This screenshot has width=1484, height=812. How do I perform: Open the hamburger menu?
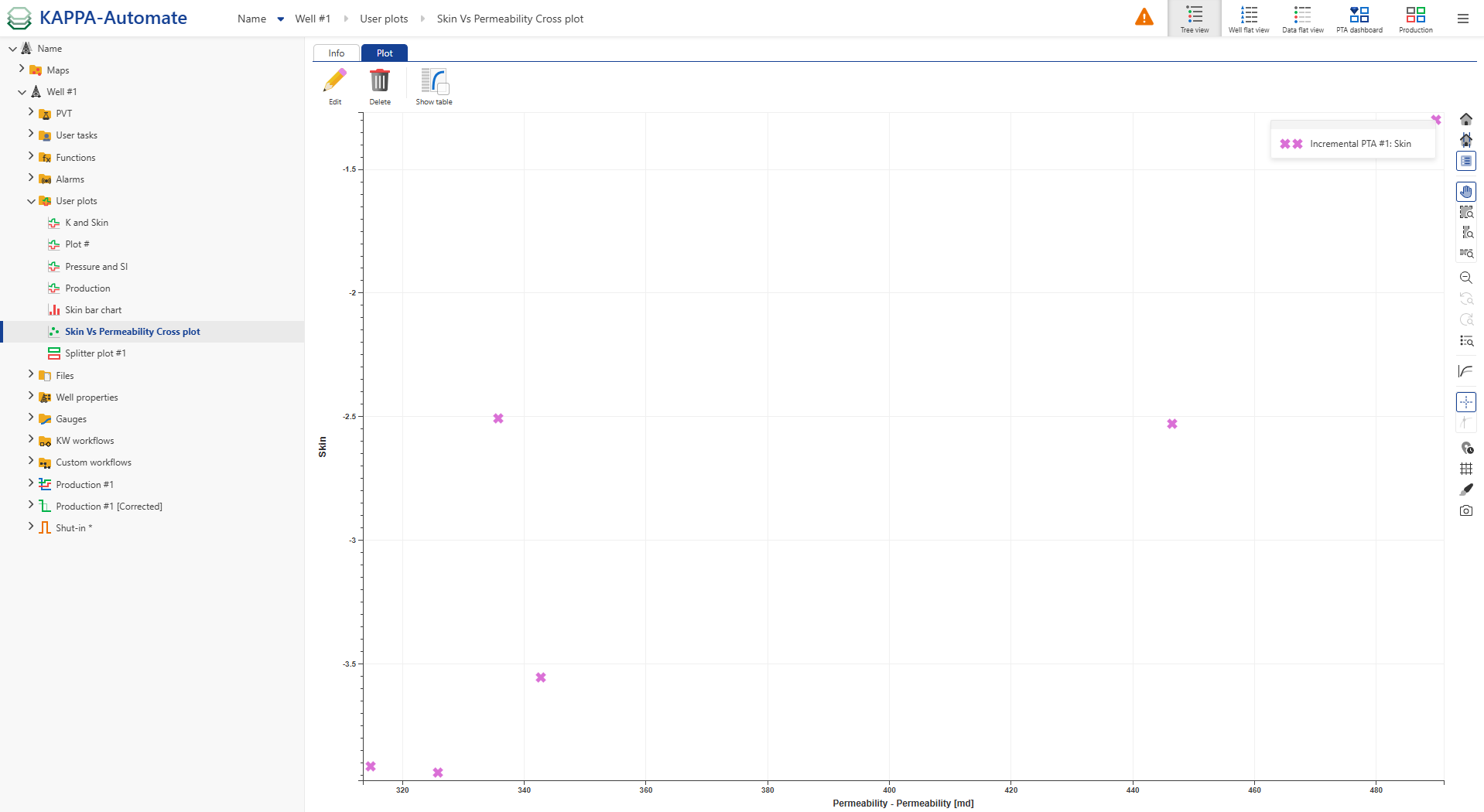pos(1463,19)
